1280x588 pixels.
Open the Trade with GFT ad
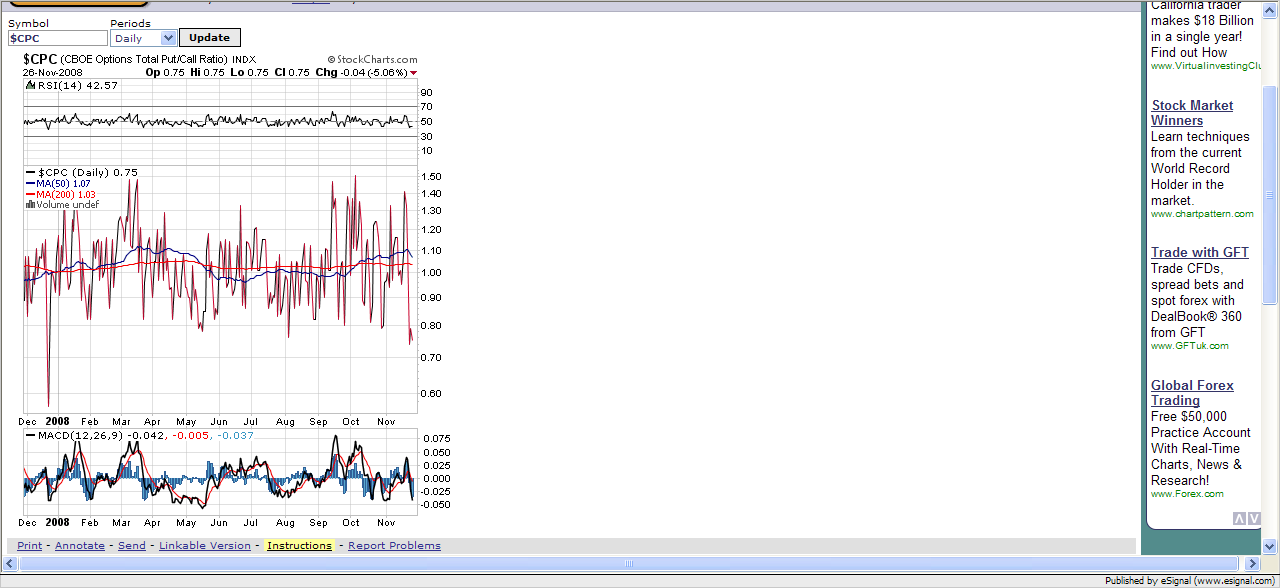point(1200,252)
